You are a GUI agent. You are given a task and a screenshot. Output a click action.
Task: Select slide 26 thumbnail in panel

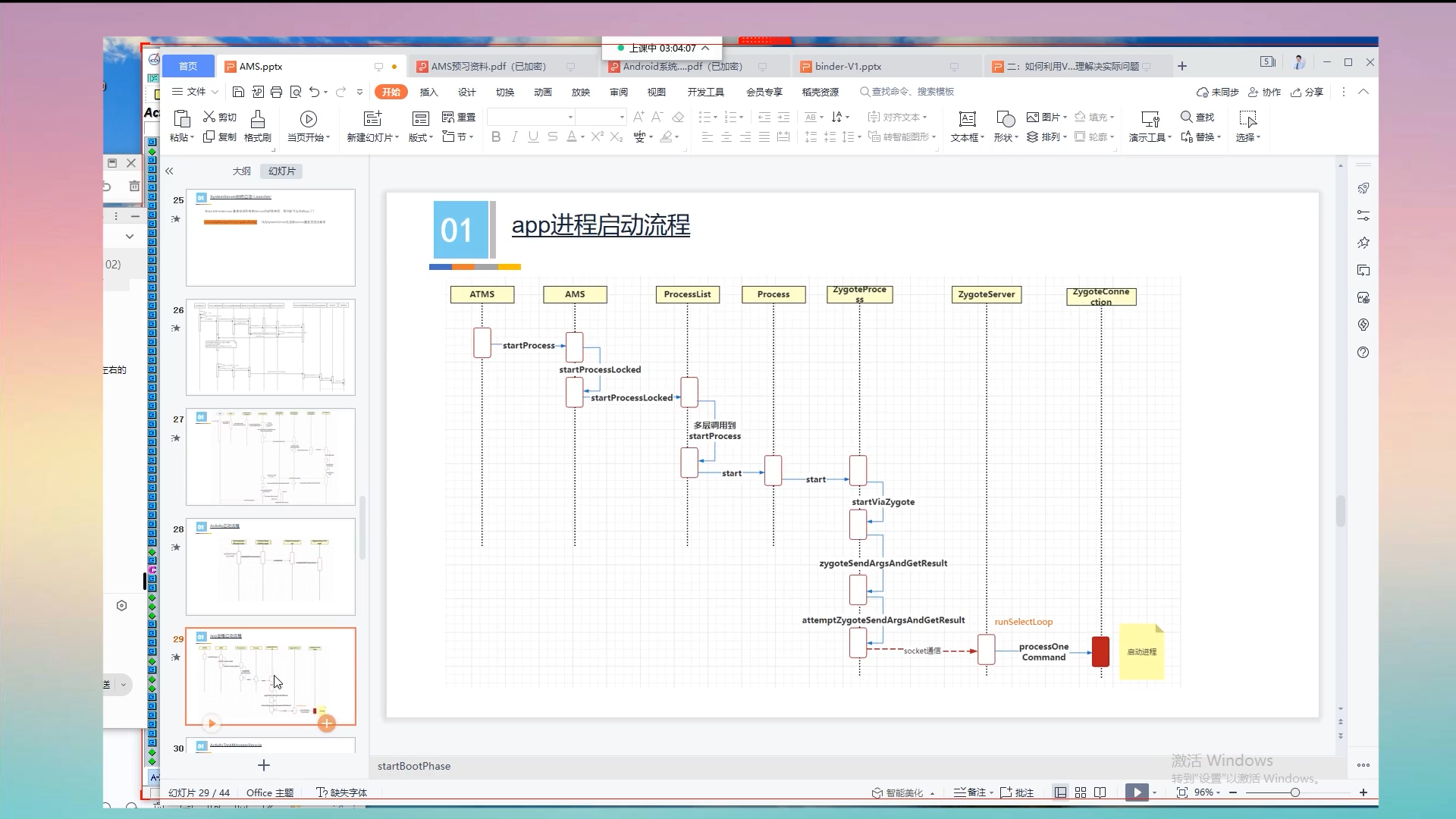click(270, 347)
